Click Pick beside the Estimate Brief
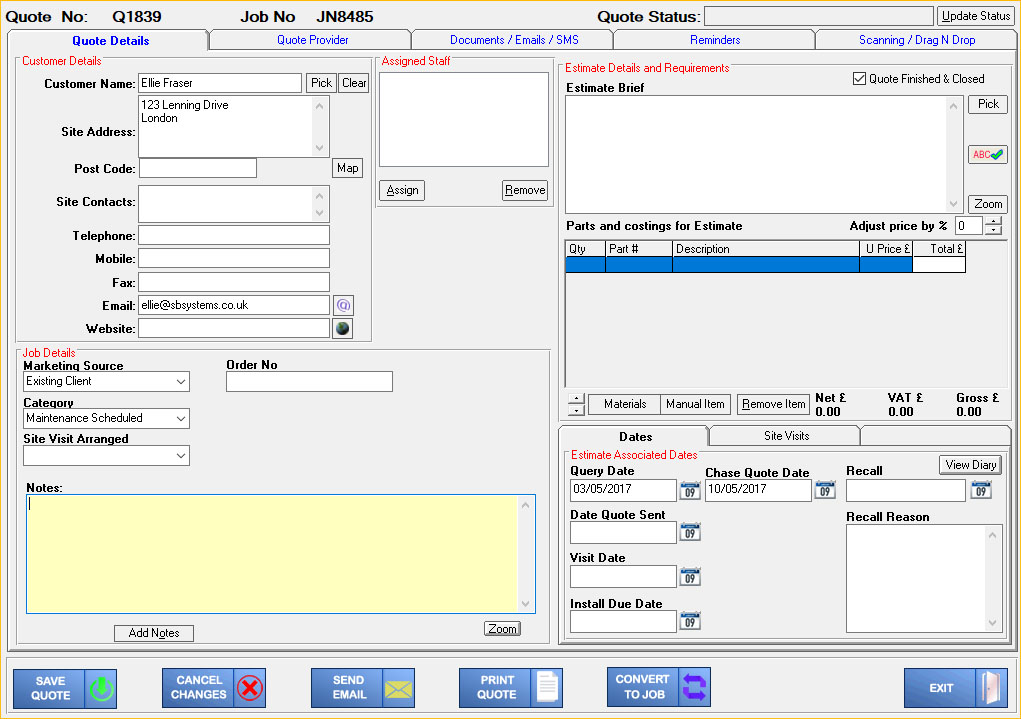 coord(988,104)
